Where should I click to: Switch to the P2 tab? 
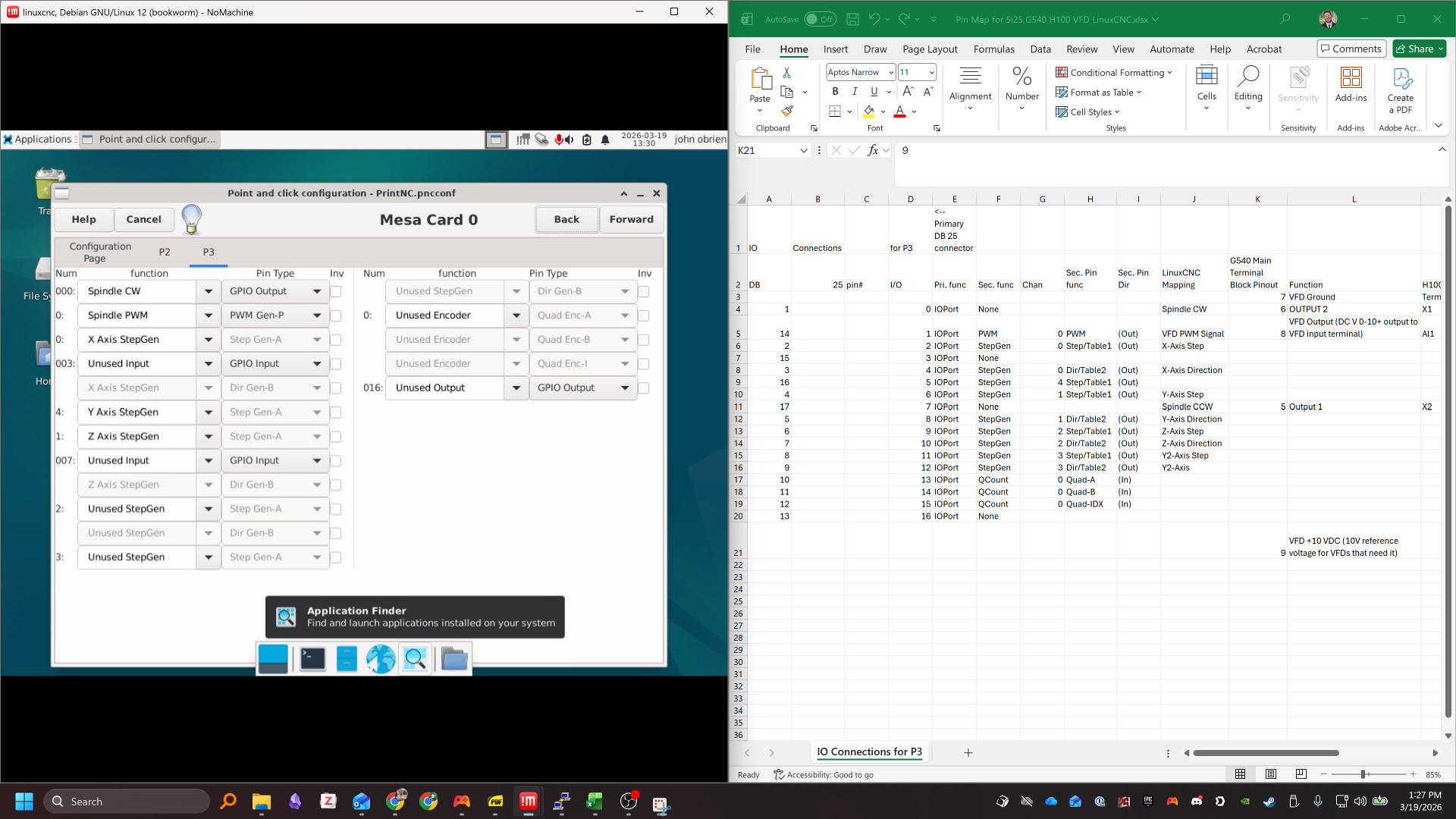pos(165,252)
